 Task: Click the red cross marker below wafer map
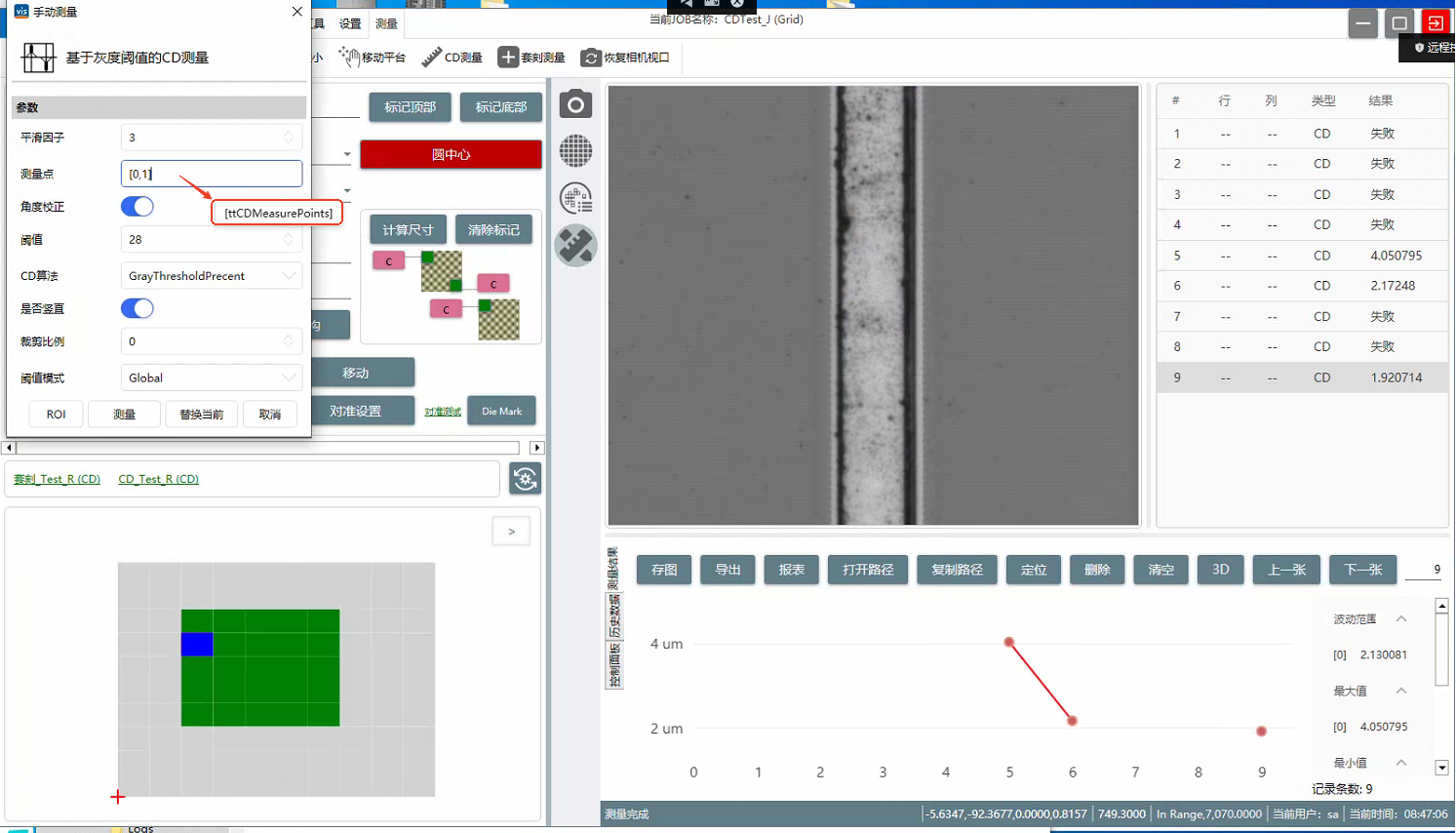tap(118, 797)
